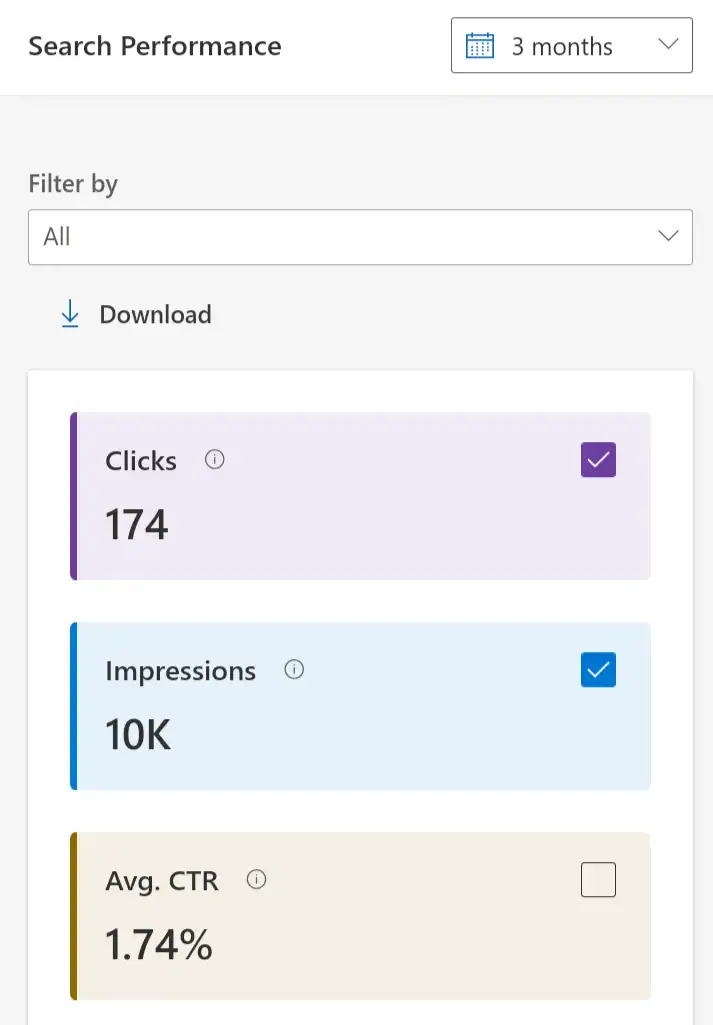Click the calendar icon in the date selector

(x=480, y=45)
